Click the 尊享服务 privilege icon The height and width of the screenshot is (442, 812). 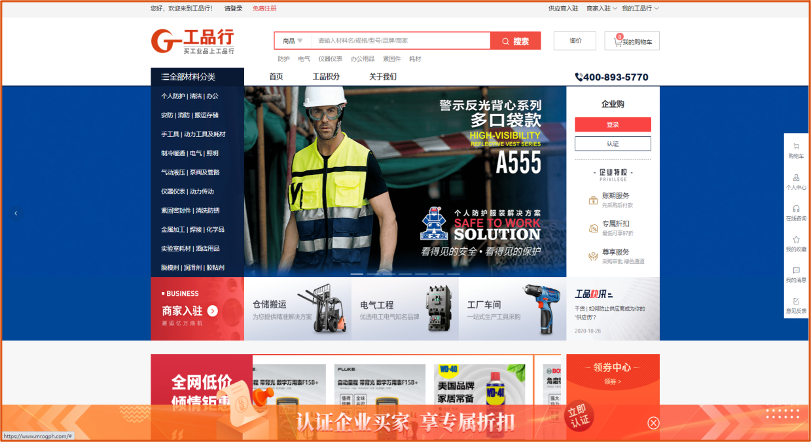coord(593,256)
